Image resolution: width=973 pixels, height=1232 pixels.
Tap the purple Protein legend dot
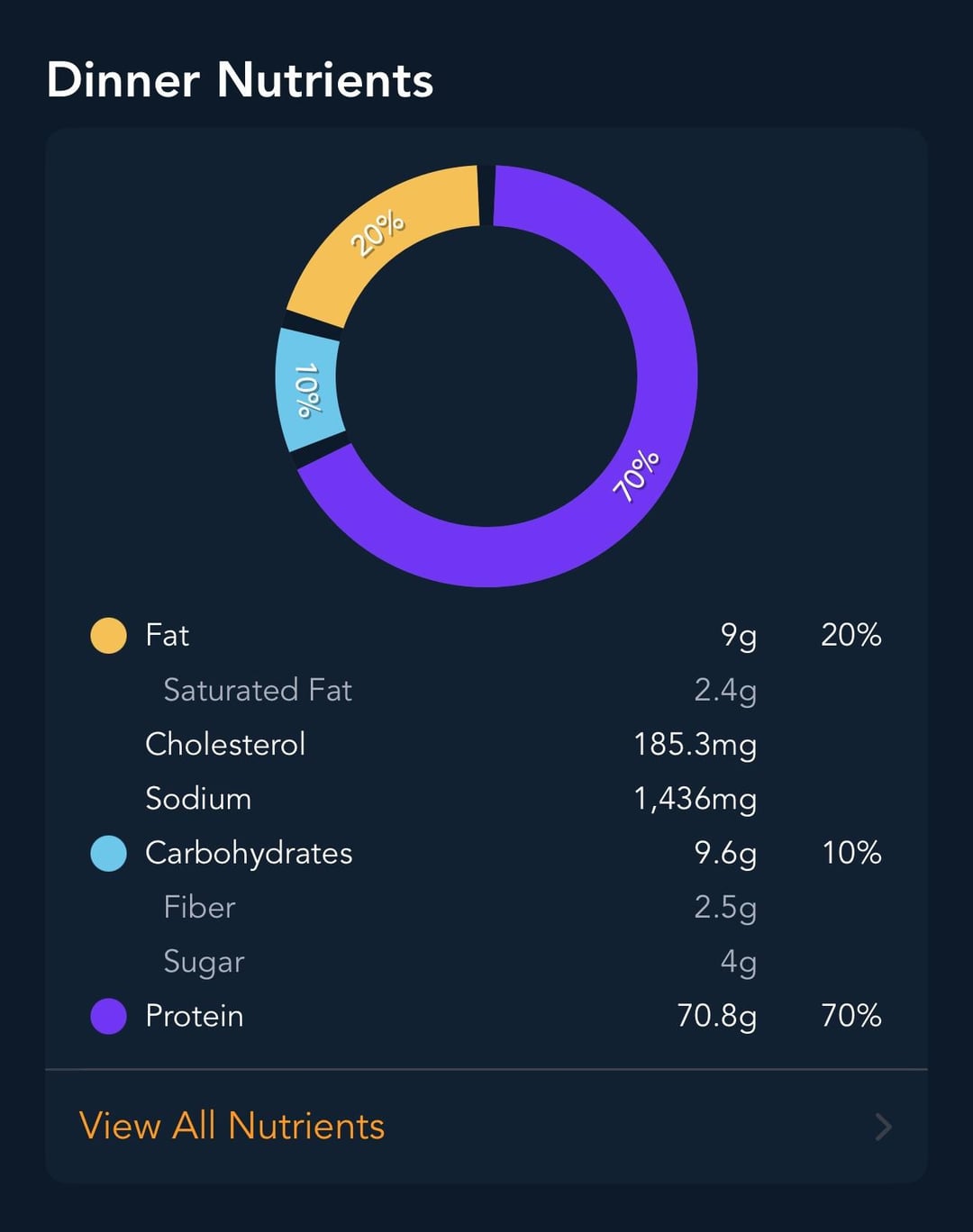[x=109, y=1016]
